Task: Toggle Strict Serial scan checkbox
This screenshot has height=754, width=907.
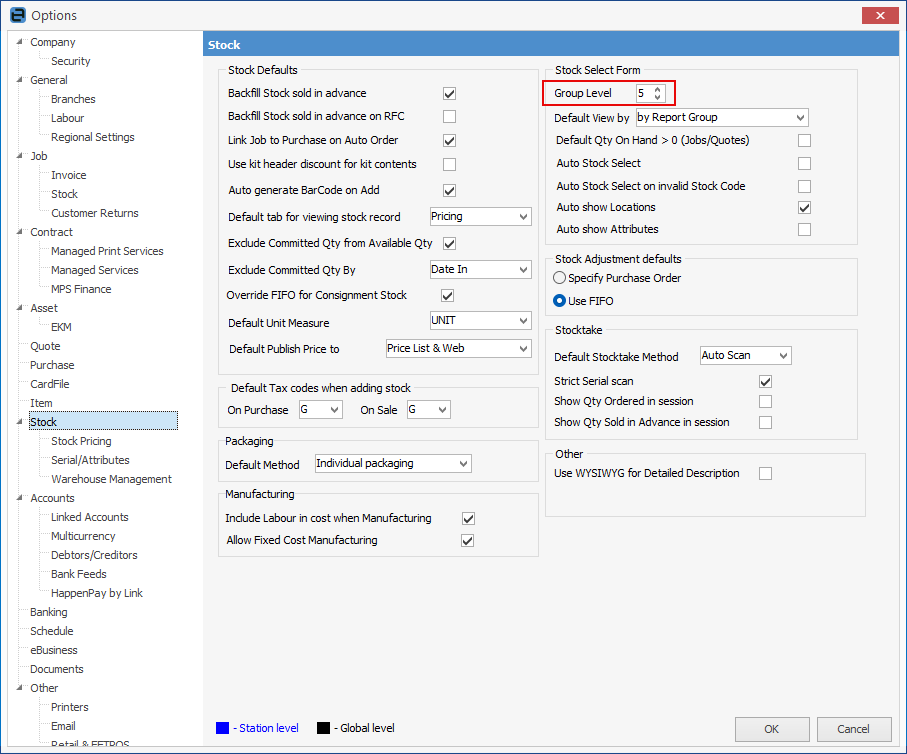Action: (765, 381)
